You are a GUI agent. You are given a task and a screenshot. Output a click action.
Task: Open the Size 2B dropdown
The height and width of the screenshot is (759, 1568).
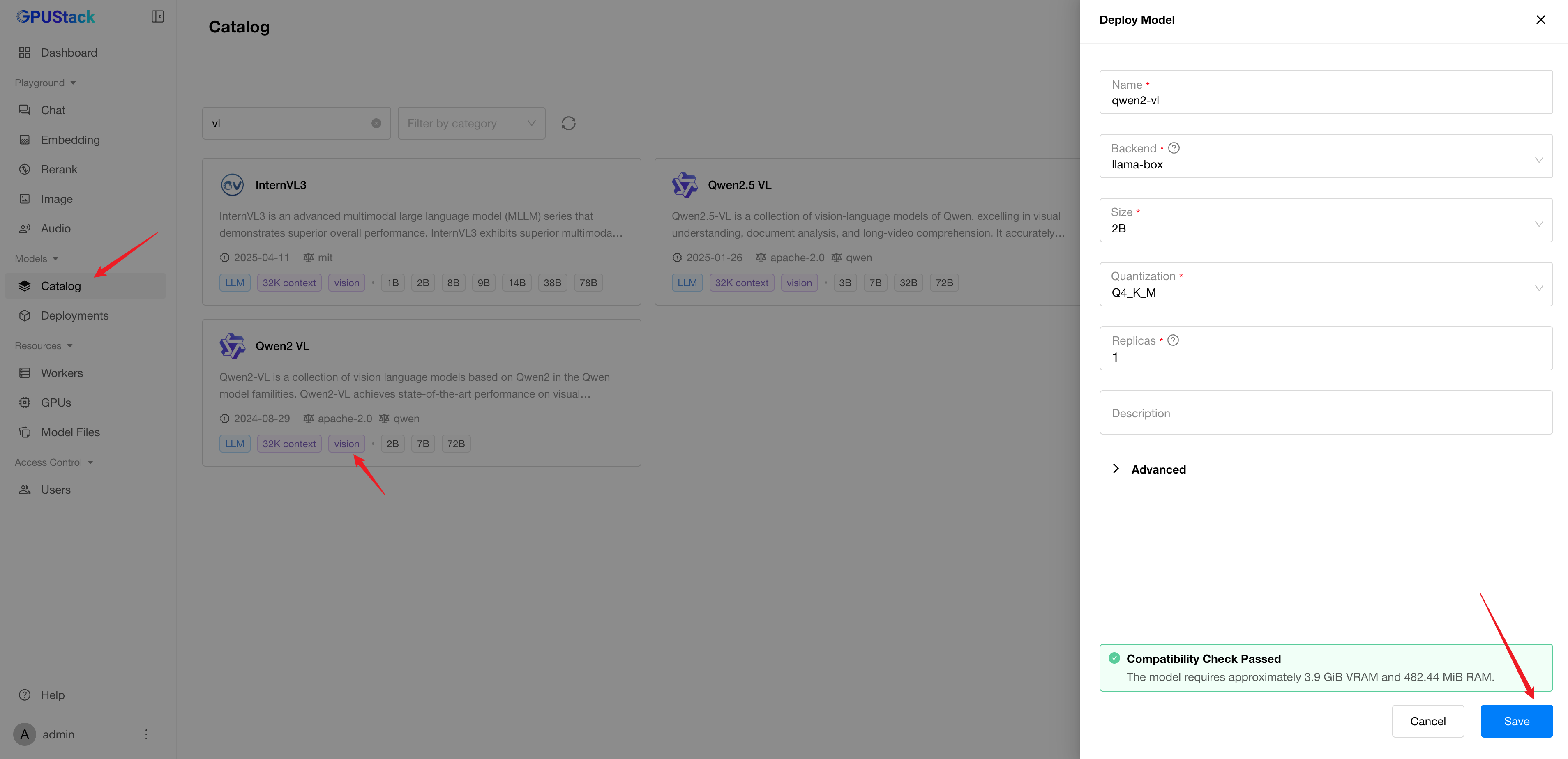point(1325,220)
